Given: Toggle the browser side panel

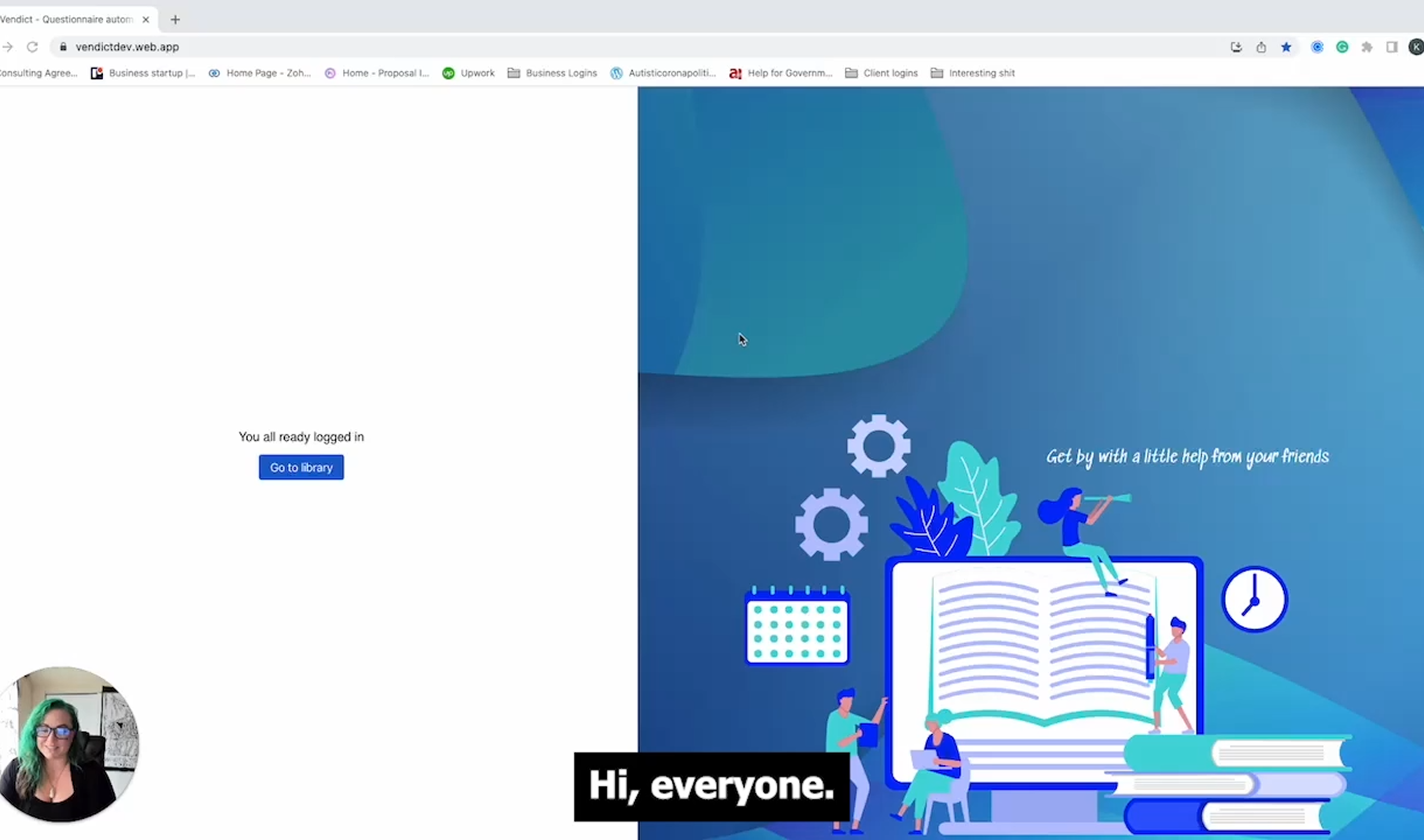Looking at the screenshot, I should click(x=1392, y=47).
